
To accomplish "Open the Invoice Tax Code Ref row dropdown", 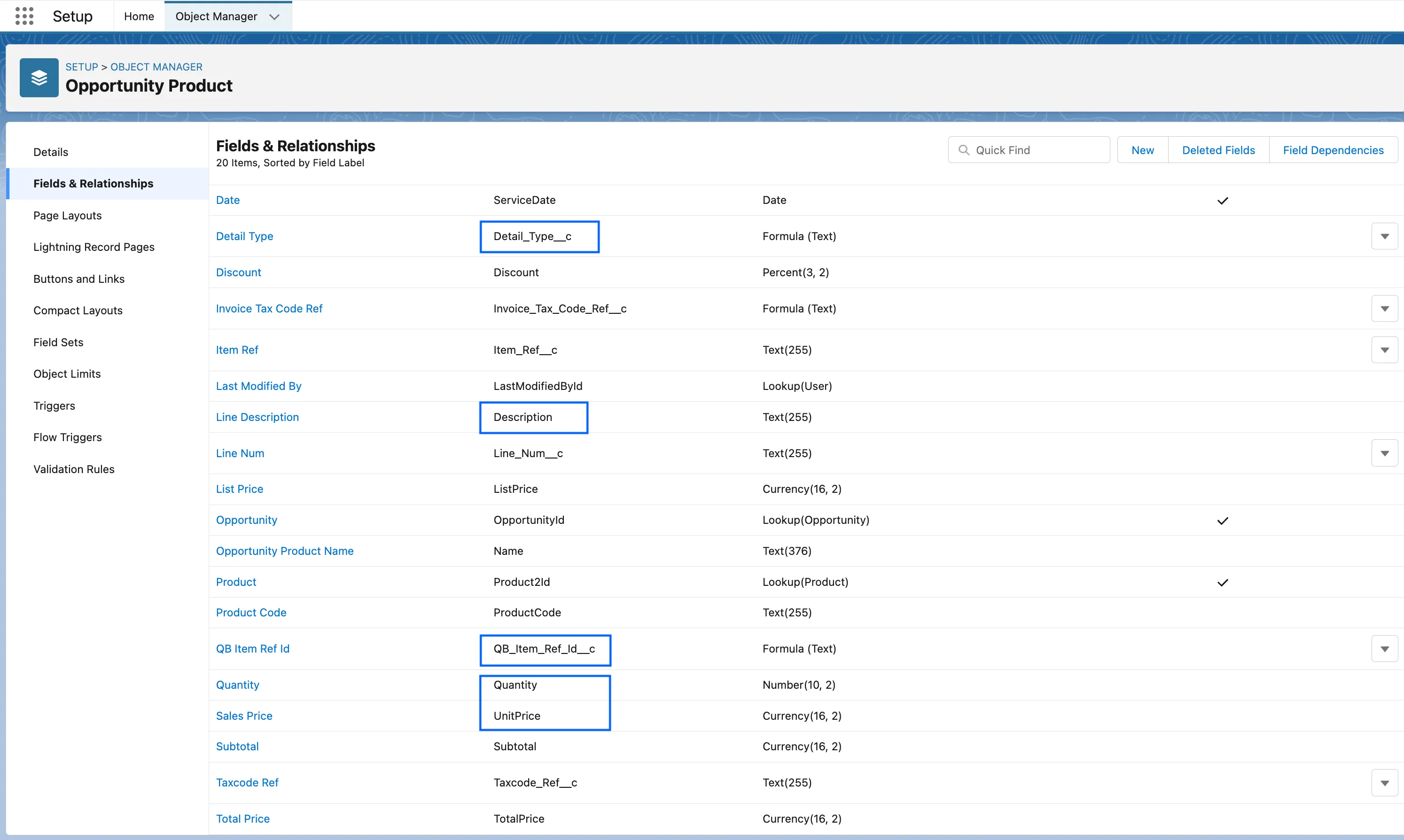I will pyautogui.click(x=1384, y=309).
